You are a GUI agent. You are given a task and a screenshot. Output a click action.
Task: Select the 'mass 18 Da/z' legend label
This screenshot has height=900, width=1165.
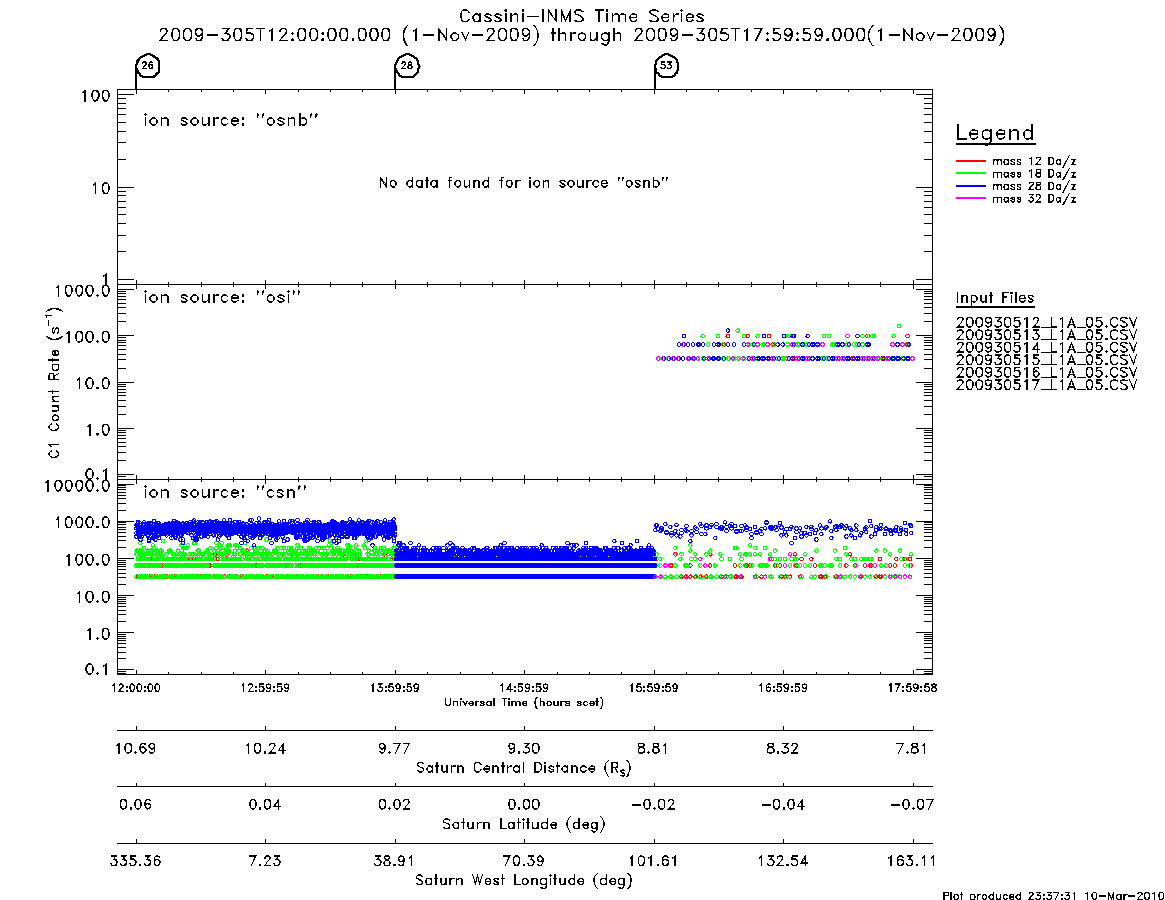pyautogui.click(x=1034, y=174)
